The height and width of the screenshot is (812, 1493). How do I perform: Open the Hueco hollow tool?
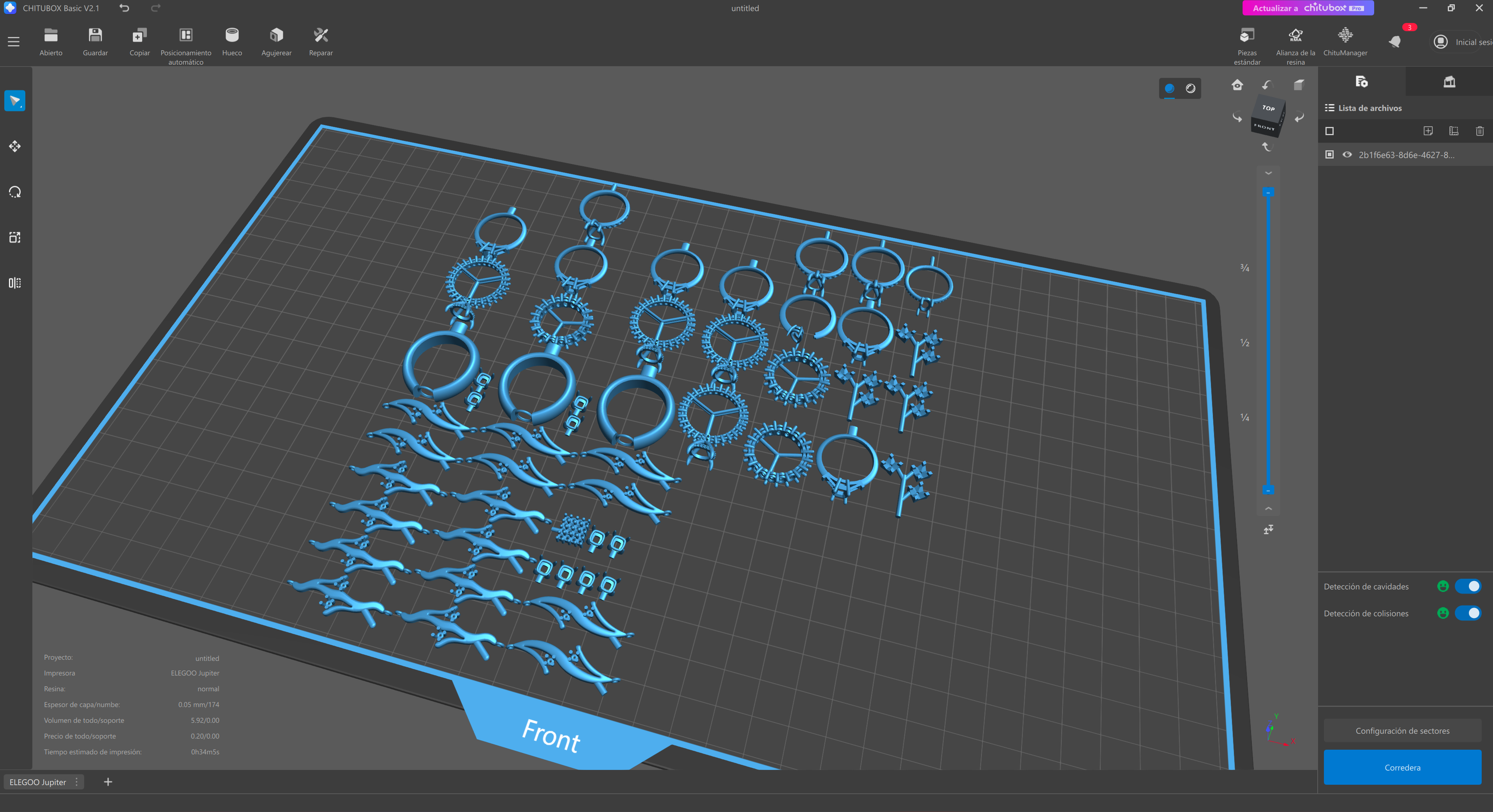232,42
